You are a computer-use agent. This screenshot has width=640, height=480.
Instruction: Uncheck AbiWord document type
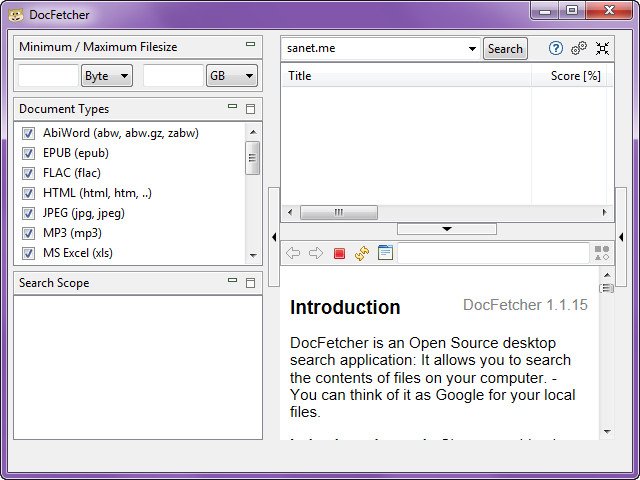pyautogui.click(x=28, y=133)
